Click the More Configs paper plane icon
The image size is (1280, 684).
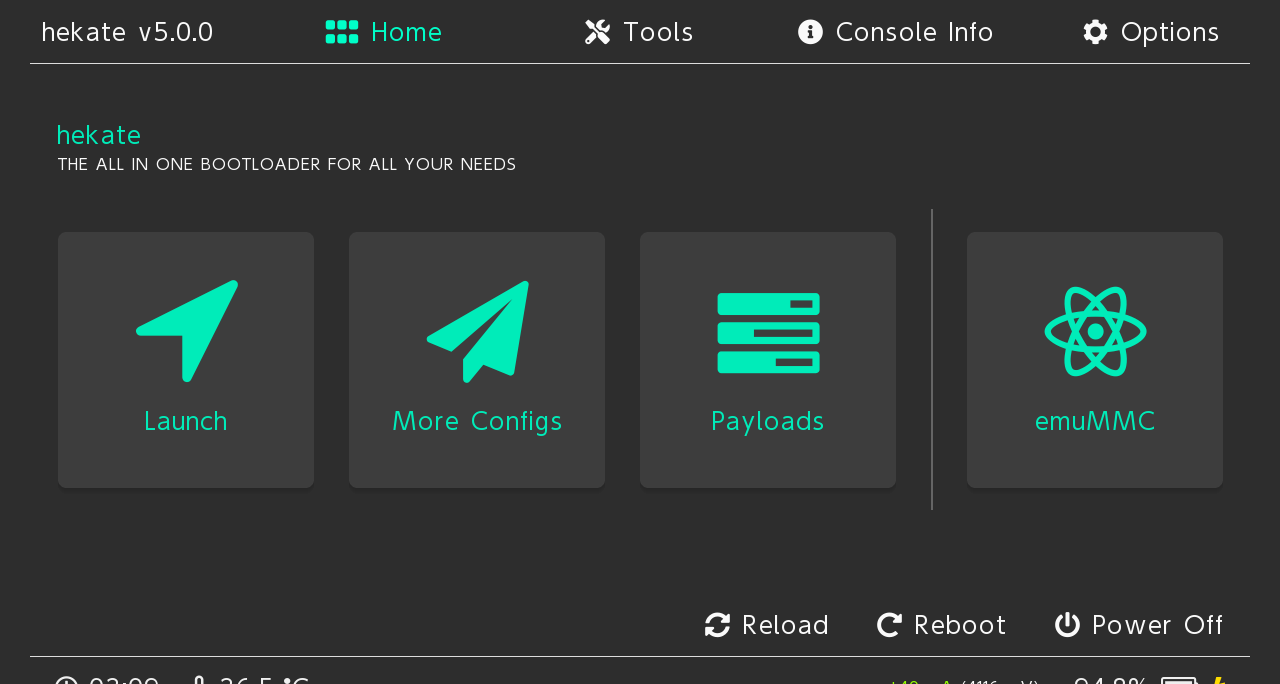tap(478, 331)
